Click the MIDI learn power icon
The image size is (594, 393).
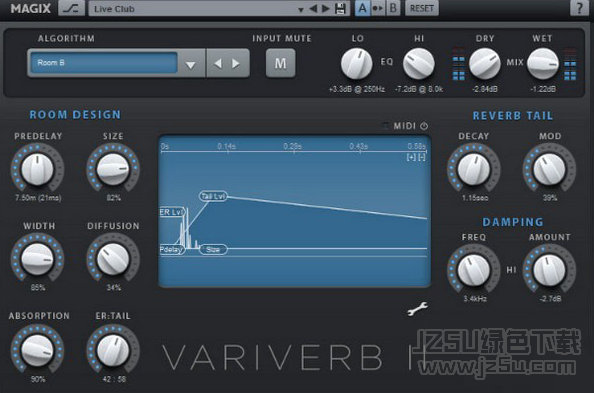(x=424, y=126)
